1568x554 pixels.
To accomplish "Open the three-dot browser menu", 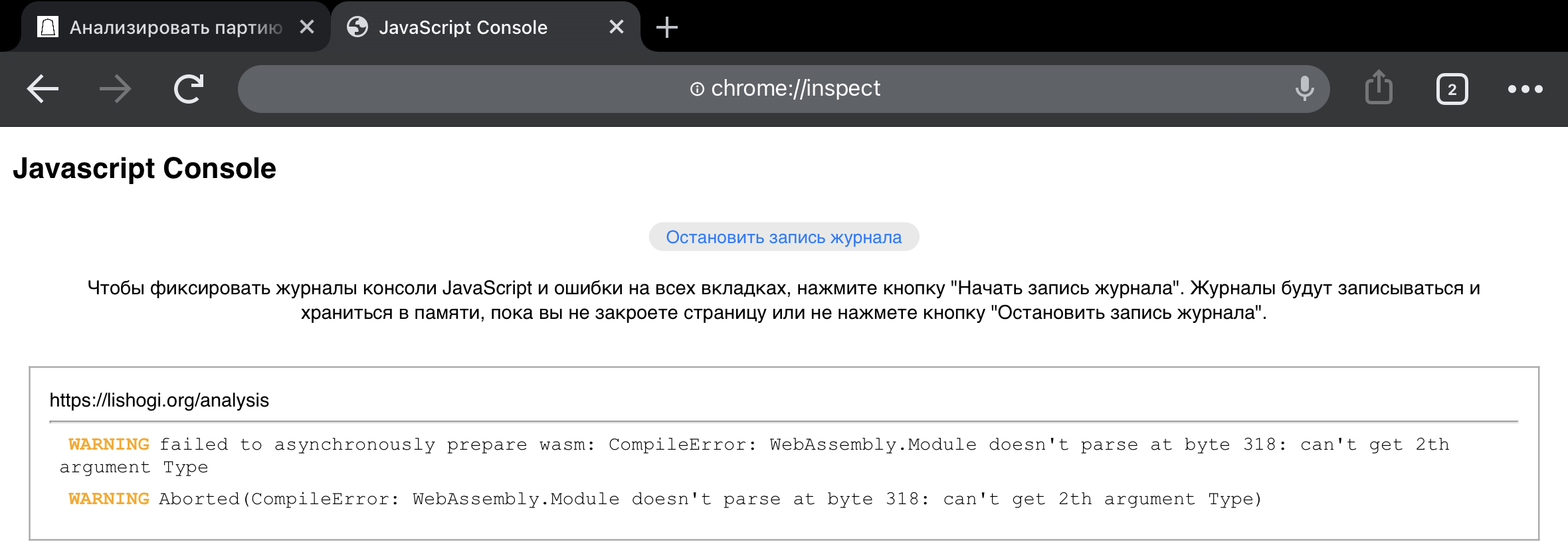I will coord(1525,89).
